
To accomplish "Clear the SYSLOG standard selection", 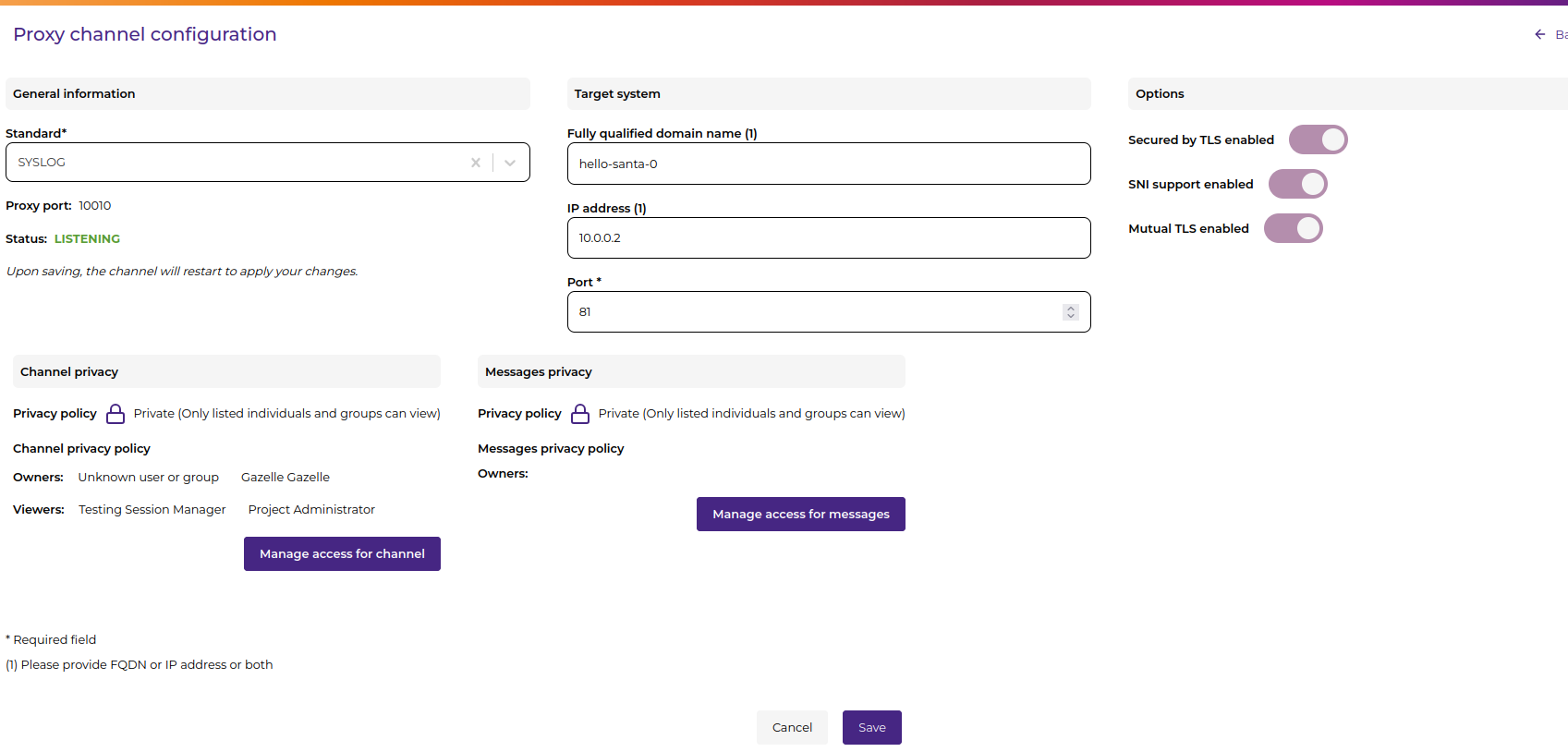I will 476,163.
